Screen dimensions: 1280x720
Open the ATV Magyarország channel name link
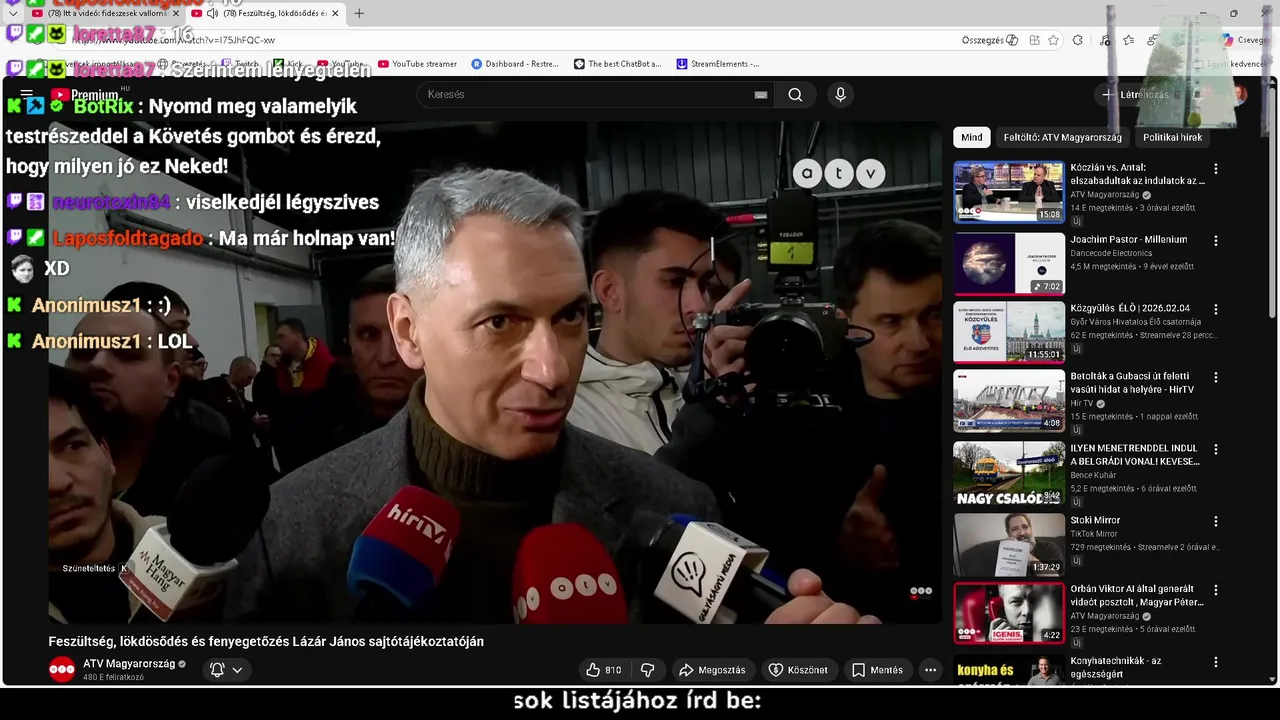tap(129, 664)
